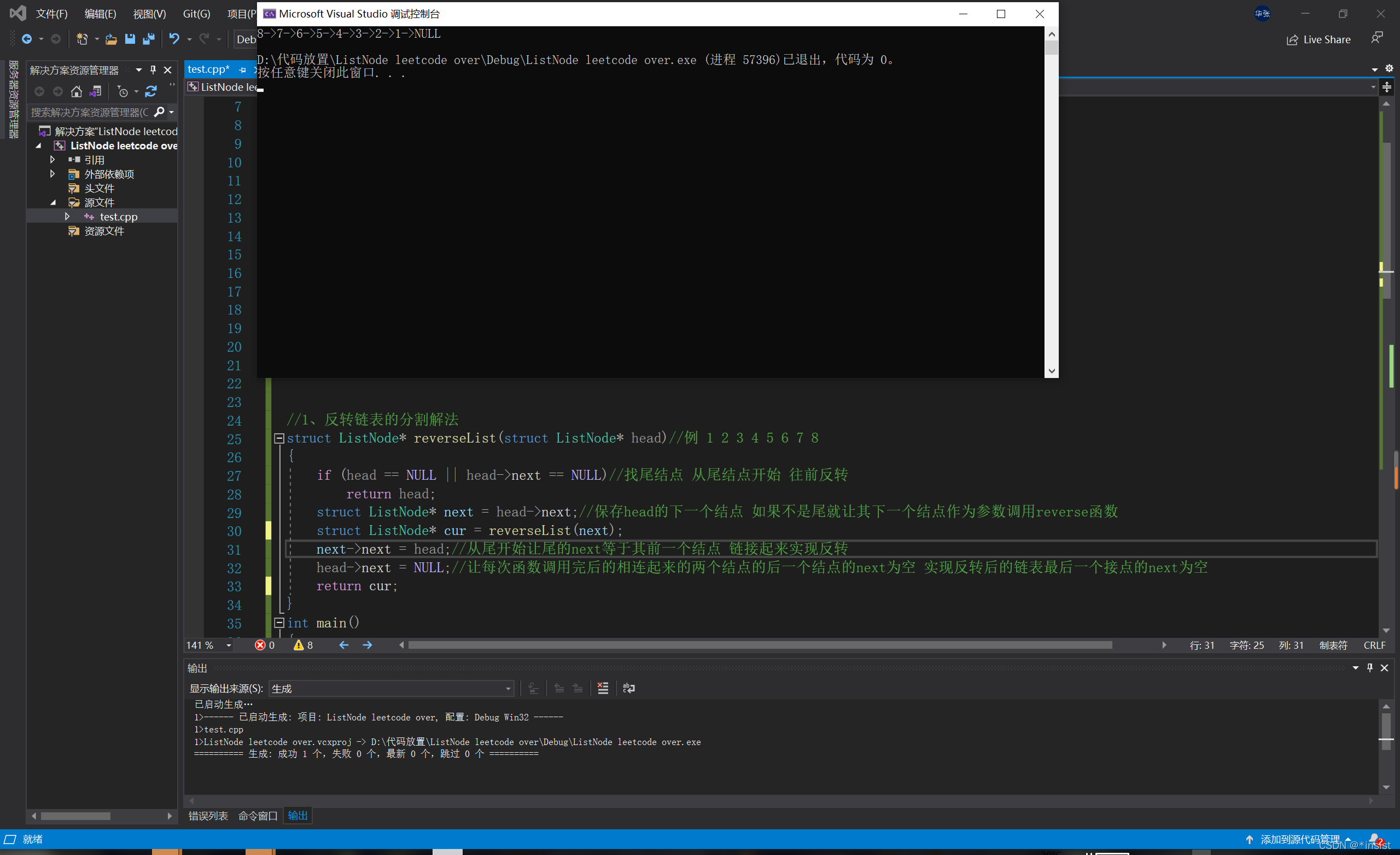Expand the 外部依赖项 tree node

click(52, 174)
